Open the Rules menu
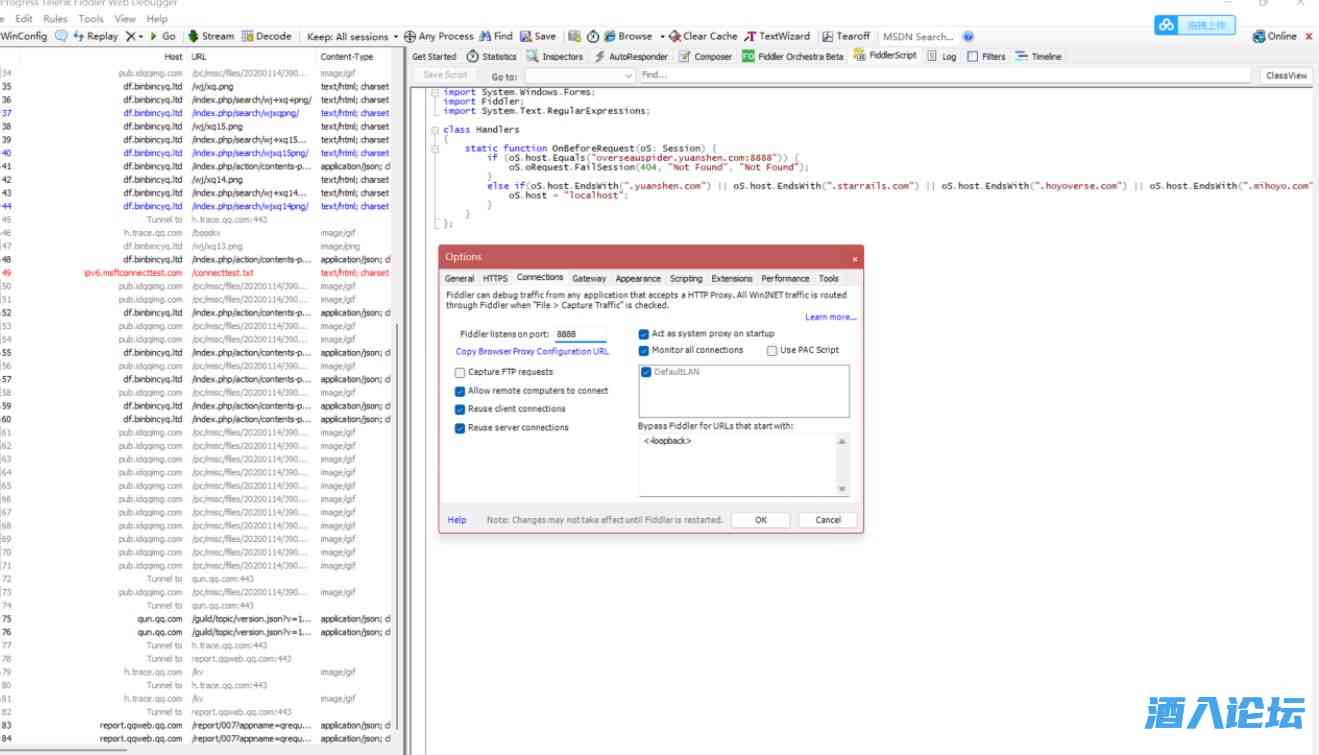Image resolution: width=1319 pixels, height=755 pixels. pyautogui.click(x=55, y=19)
